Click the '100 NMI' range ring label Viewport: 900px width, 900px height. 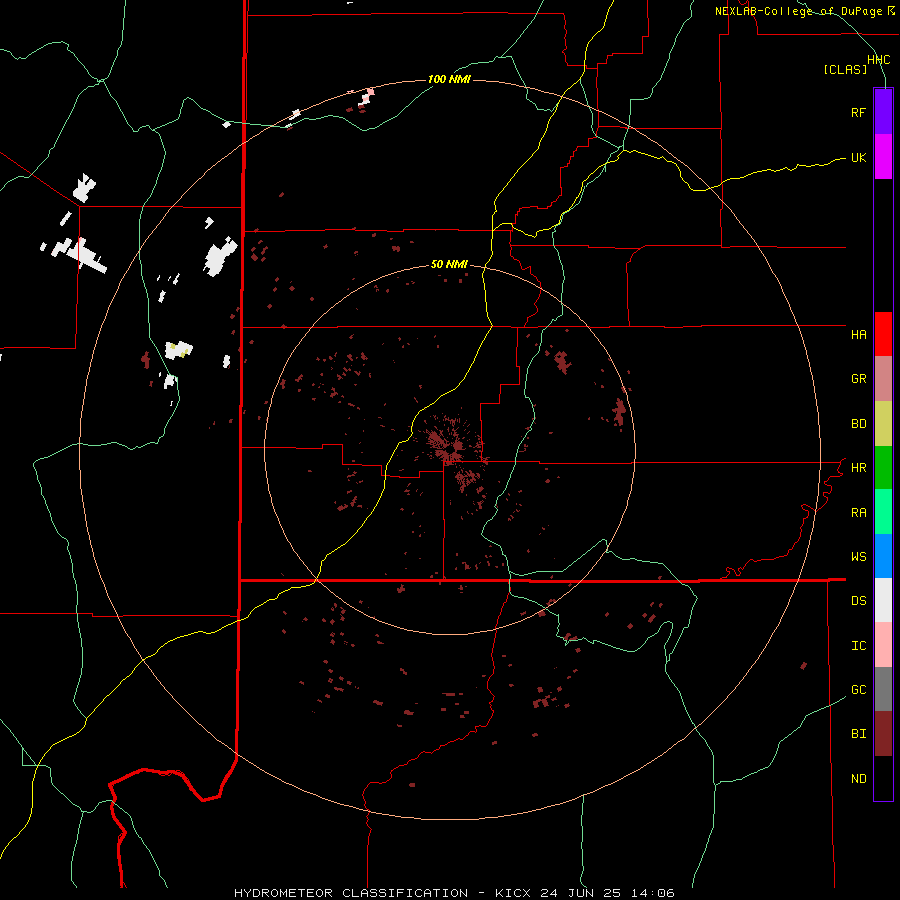tap(449, 79)
